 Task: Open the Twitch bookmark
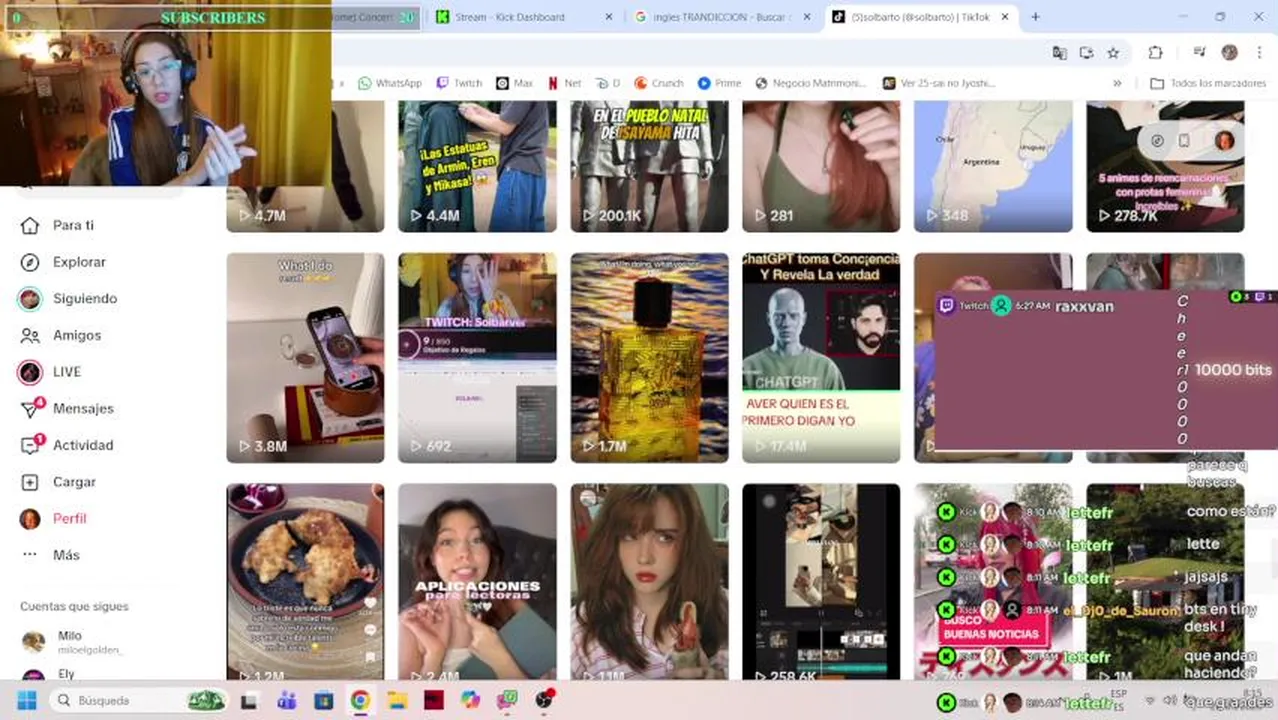click(459, 83)
